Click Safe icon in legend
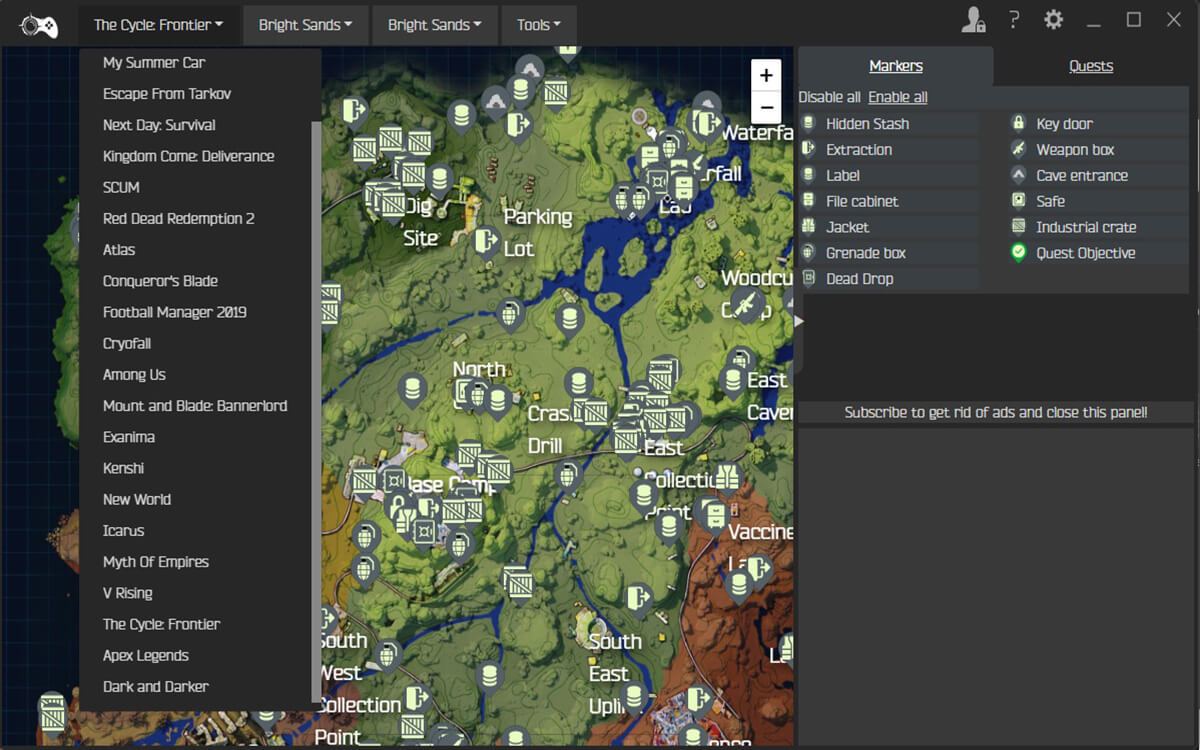The image size is (1200, 750). (1018, 202)
